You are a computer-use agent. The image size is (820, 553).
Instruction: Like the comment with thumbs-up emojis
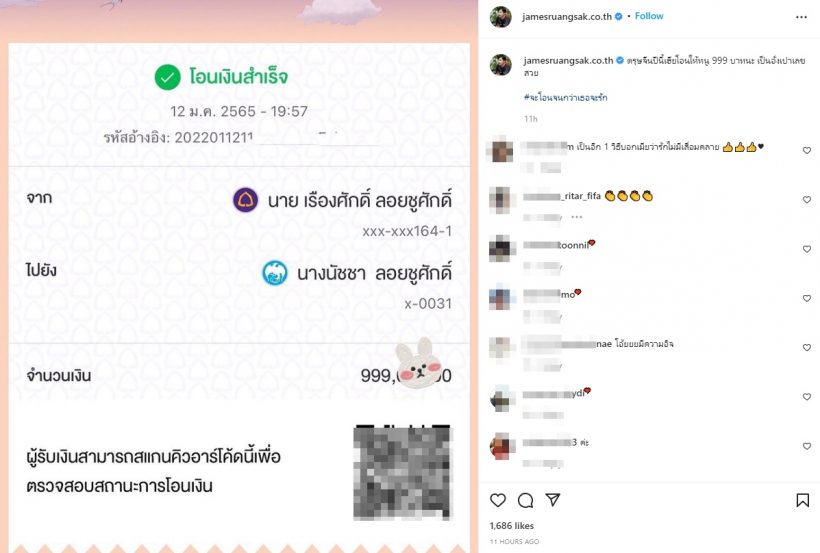[x=806, y=151]
